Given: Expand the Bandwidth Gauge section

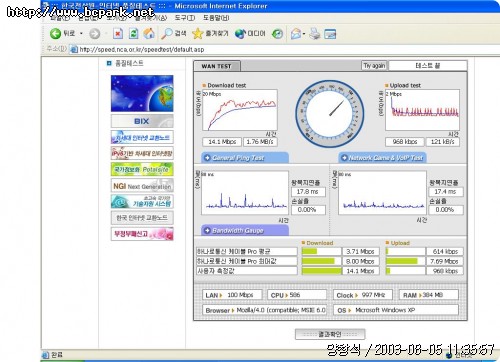Looking at the screenshot, I should pyautogui.click(x=245, y=230).
